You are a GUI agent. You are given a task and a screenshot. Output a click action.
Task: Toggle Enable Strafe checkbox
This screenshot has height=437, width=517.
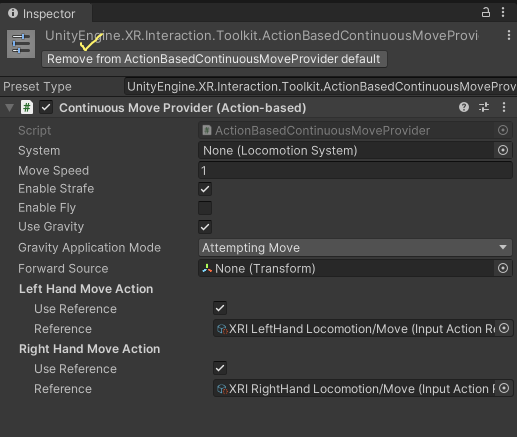pyautogui.click(x=205, y=189)
